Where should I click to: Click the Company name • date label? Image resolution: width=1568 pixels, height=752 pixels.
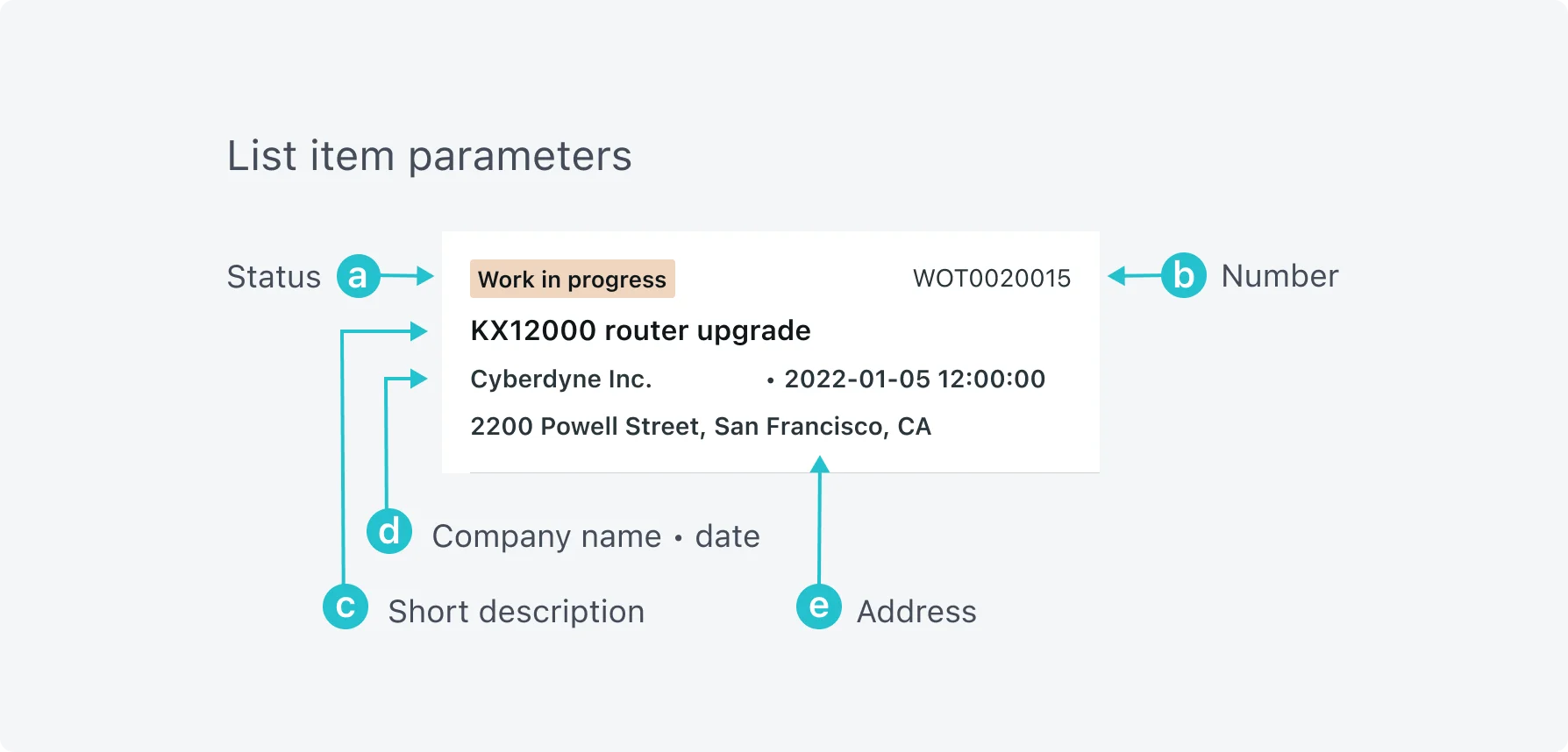(x=596, y=536)
